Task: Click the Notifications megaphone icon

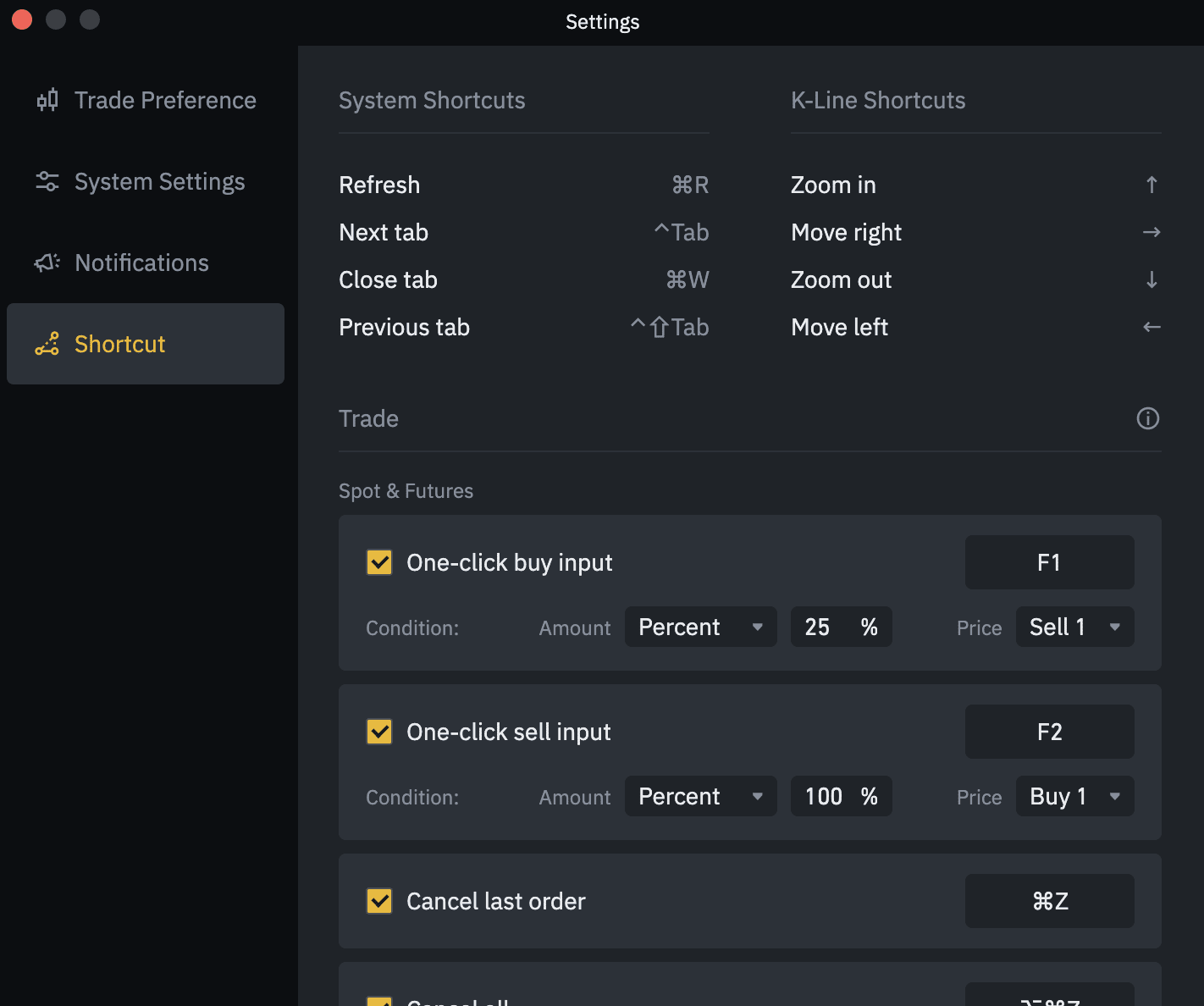Action: 47,263
